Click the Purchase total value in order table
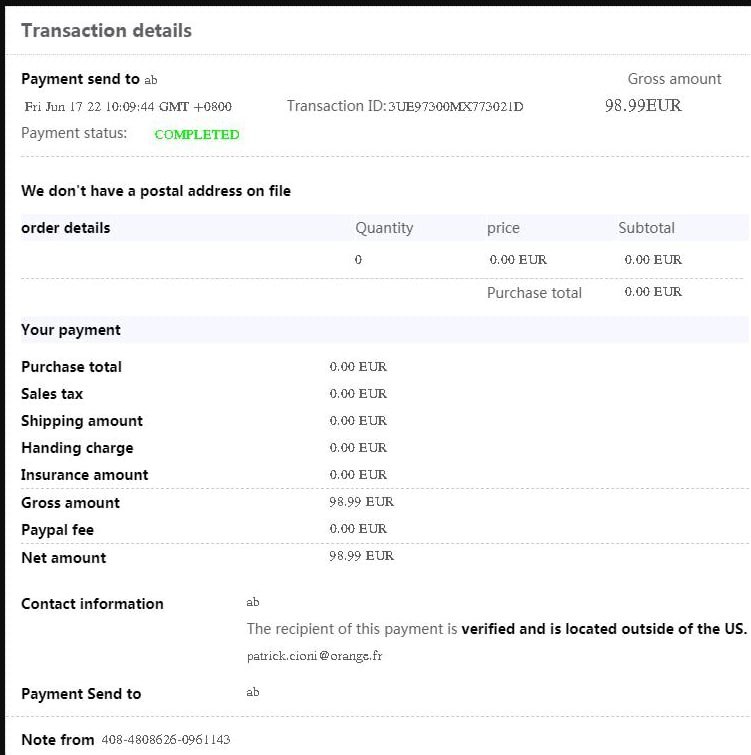This screenshot has width=751, height=755. (x=653, y=292)
